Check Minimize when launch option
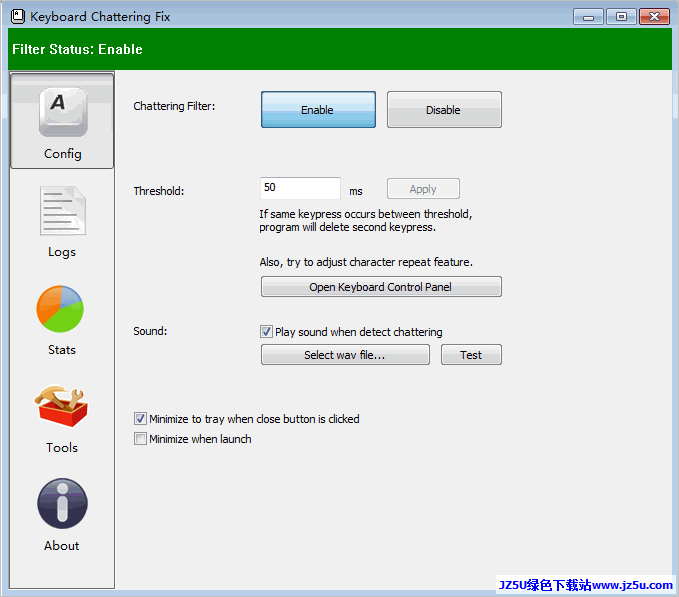This screenshot has height=597, width=679. (140, 439)
